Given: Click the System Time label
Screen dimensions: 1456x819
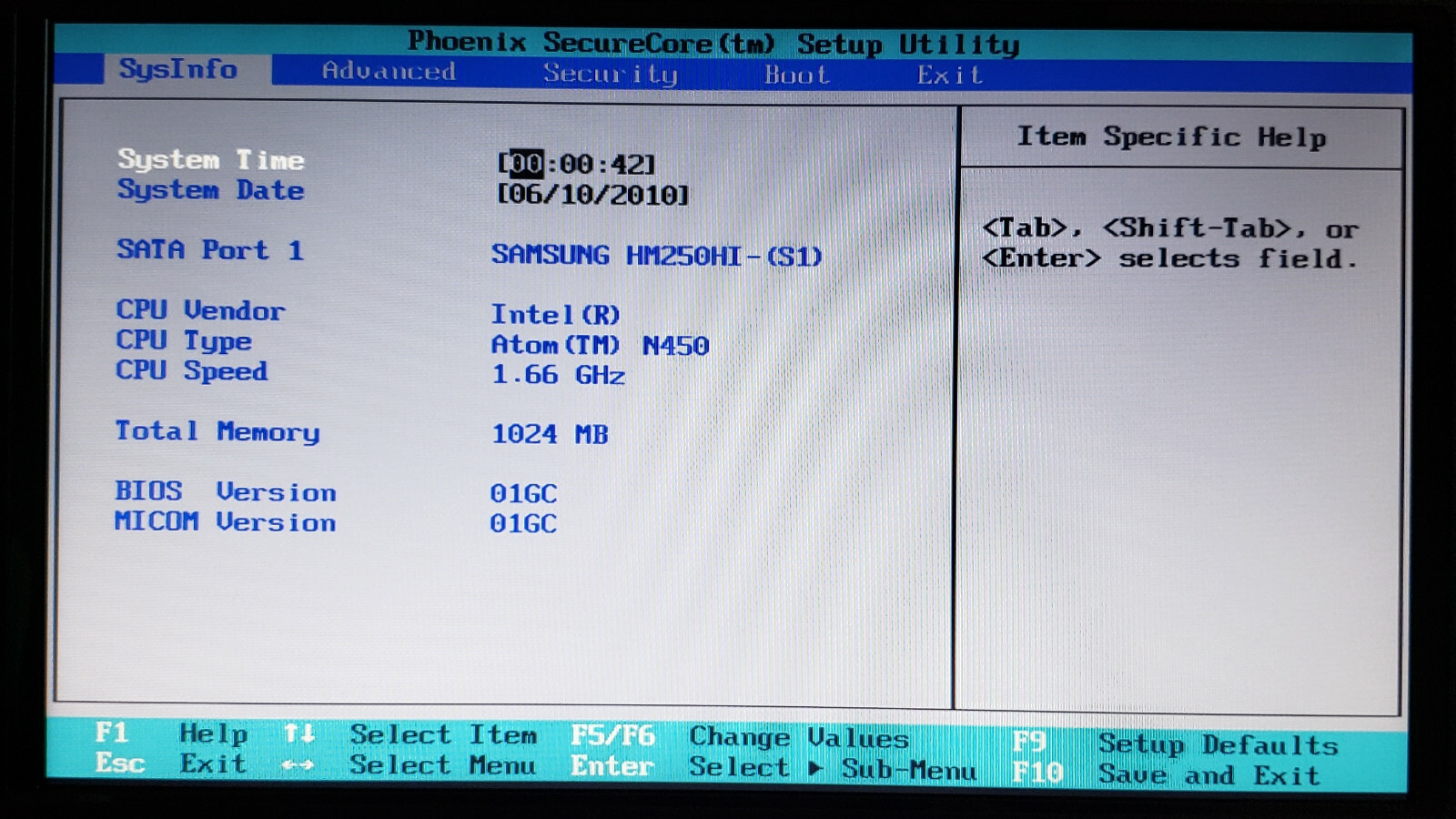Looking at the screenshot, I should (x=211, y=159).
